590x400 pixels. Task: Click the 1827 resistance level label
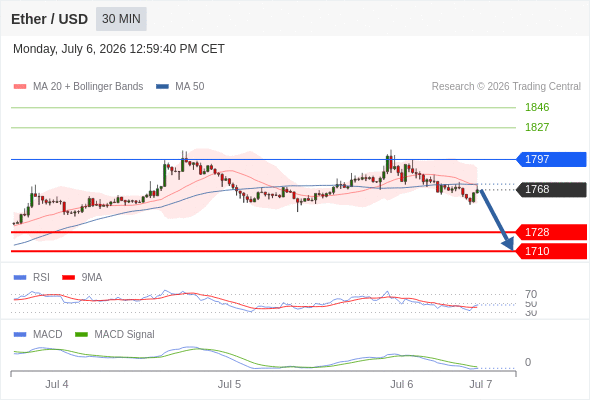coord(537,127)
